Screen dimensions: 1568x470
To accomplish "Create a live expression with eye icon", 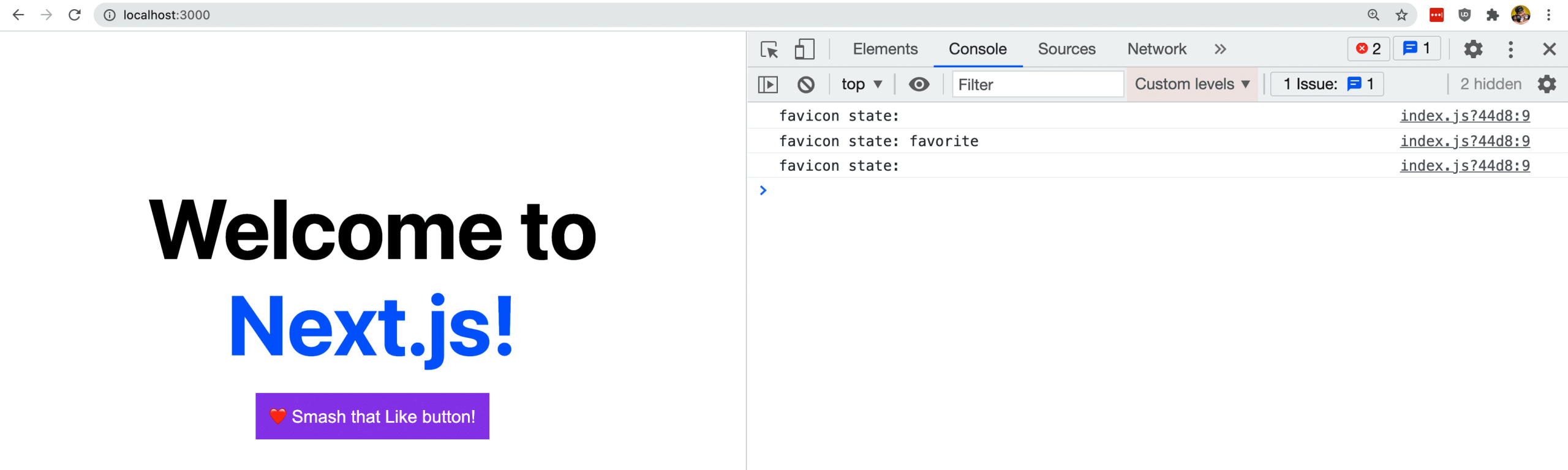I will [x=919, y=84].
